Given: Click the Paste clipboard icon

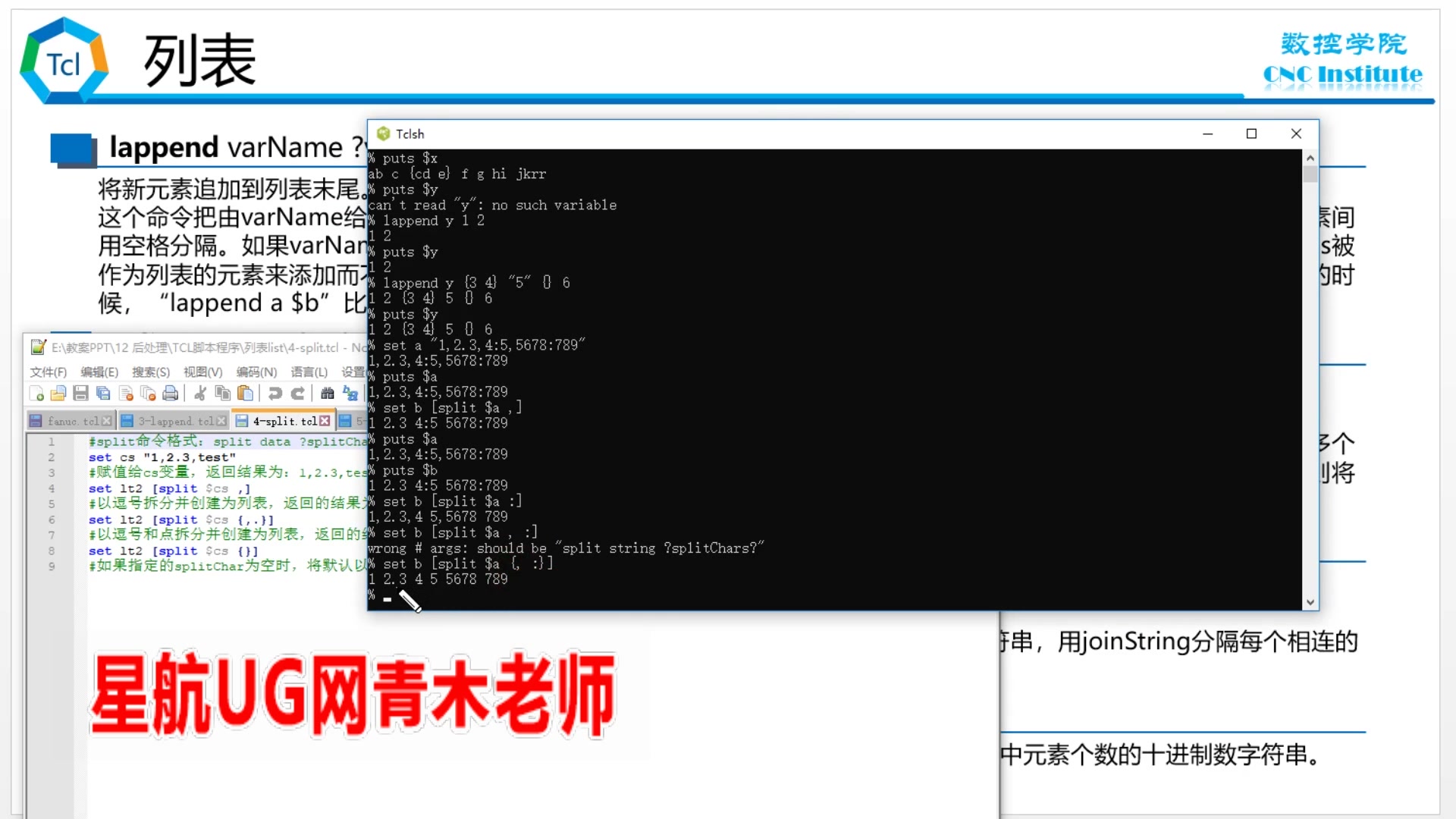Looking at the screenshot, I should 245,393.
